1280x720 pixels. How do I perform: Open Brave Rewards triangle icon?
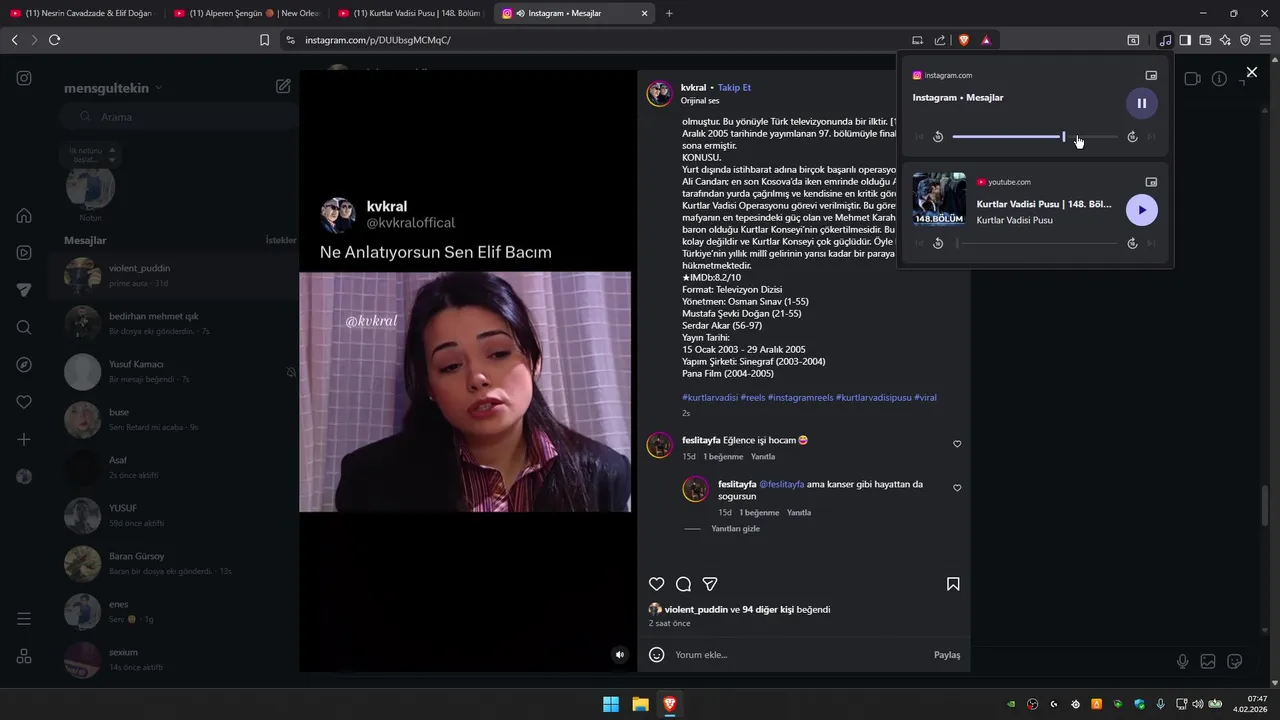click(986, 40)
